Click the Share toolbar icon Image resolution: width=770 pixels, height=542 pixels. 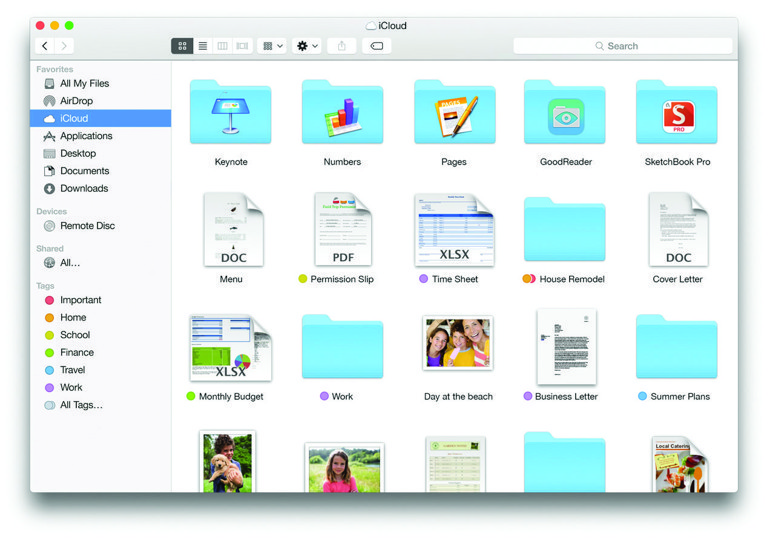pos(342,46)
